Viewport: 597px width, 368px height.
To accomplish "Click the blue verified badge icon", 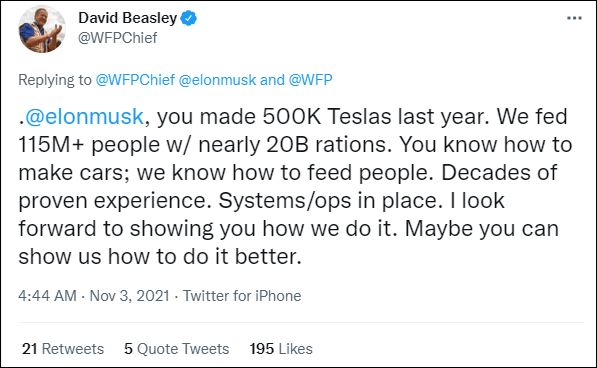I will 188,18.
